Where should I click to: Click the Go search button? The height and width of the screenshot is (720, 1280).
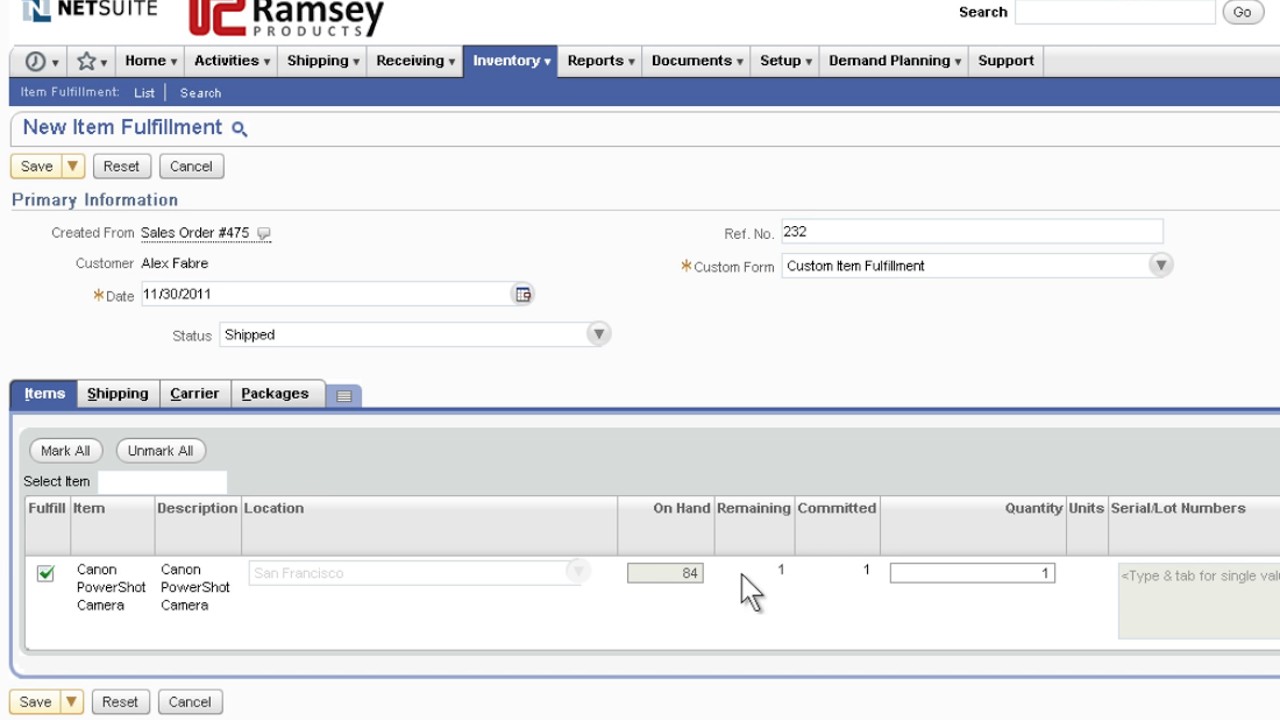(1242, 12)
